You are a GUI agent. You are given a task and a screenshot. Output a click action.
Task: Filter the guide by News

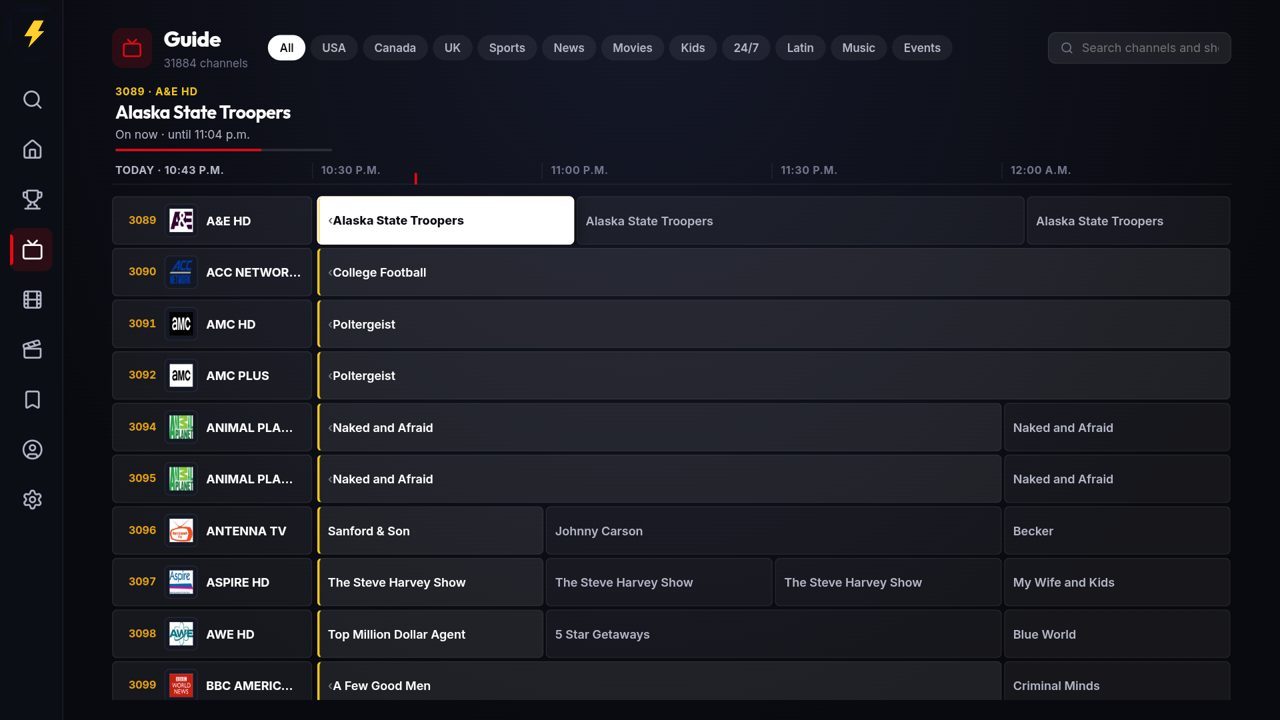pos(569,48)
